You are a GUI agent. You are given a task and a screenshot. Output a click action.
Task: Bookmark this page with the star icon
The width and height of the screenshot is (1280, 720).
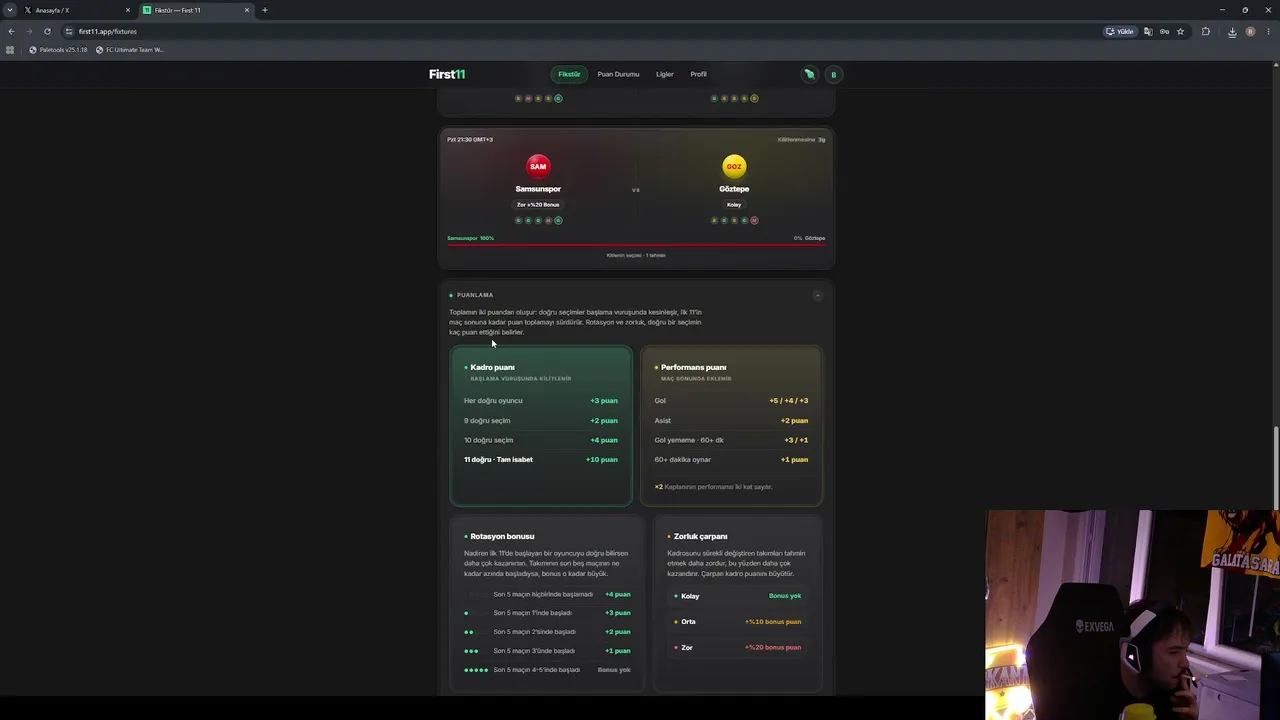click(1180, 31)
